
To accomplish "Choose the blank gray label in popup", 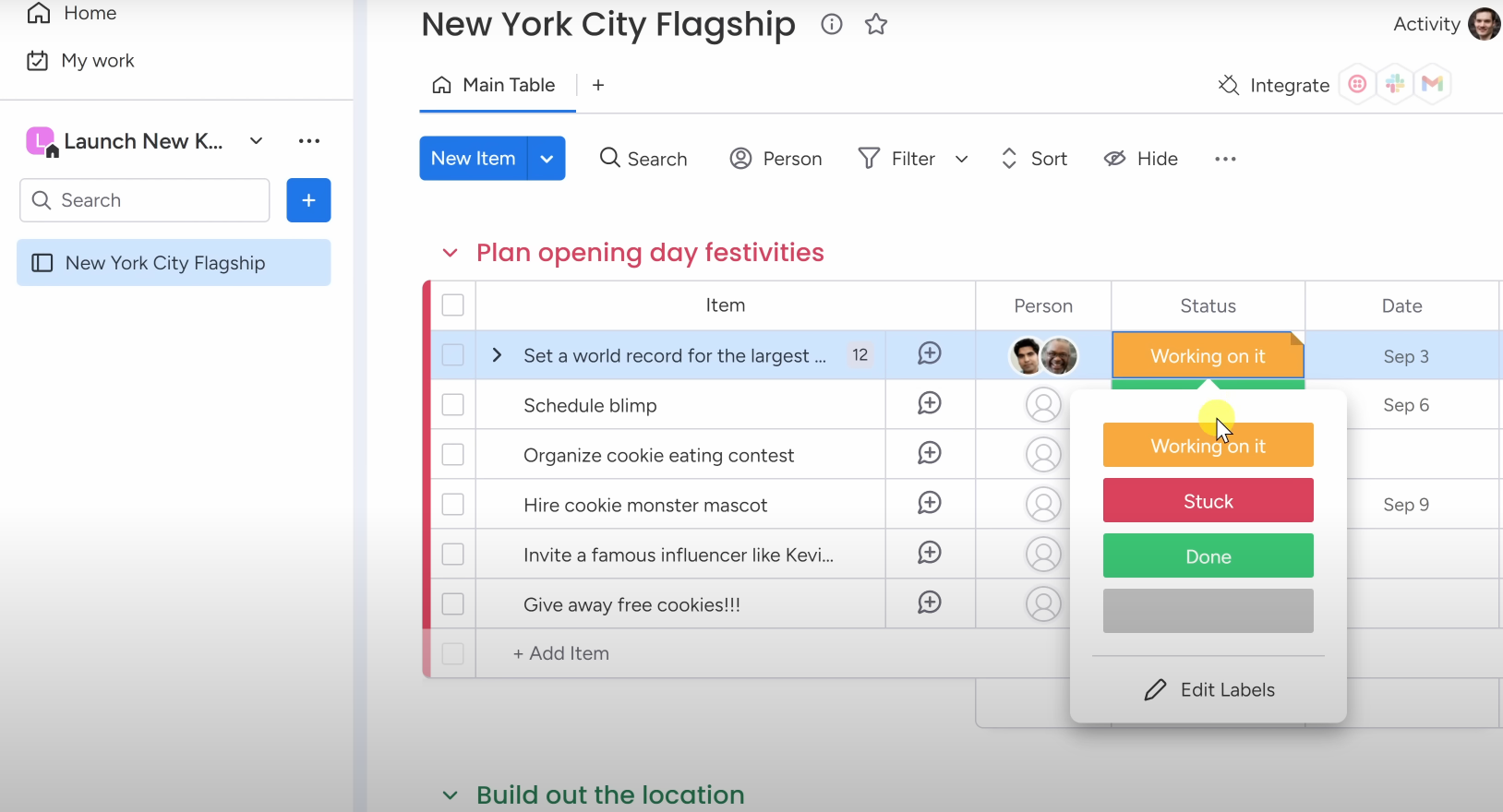I will 1208,611.
